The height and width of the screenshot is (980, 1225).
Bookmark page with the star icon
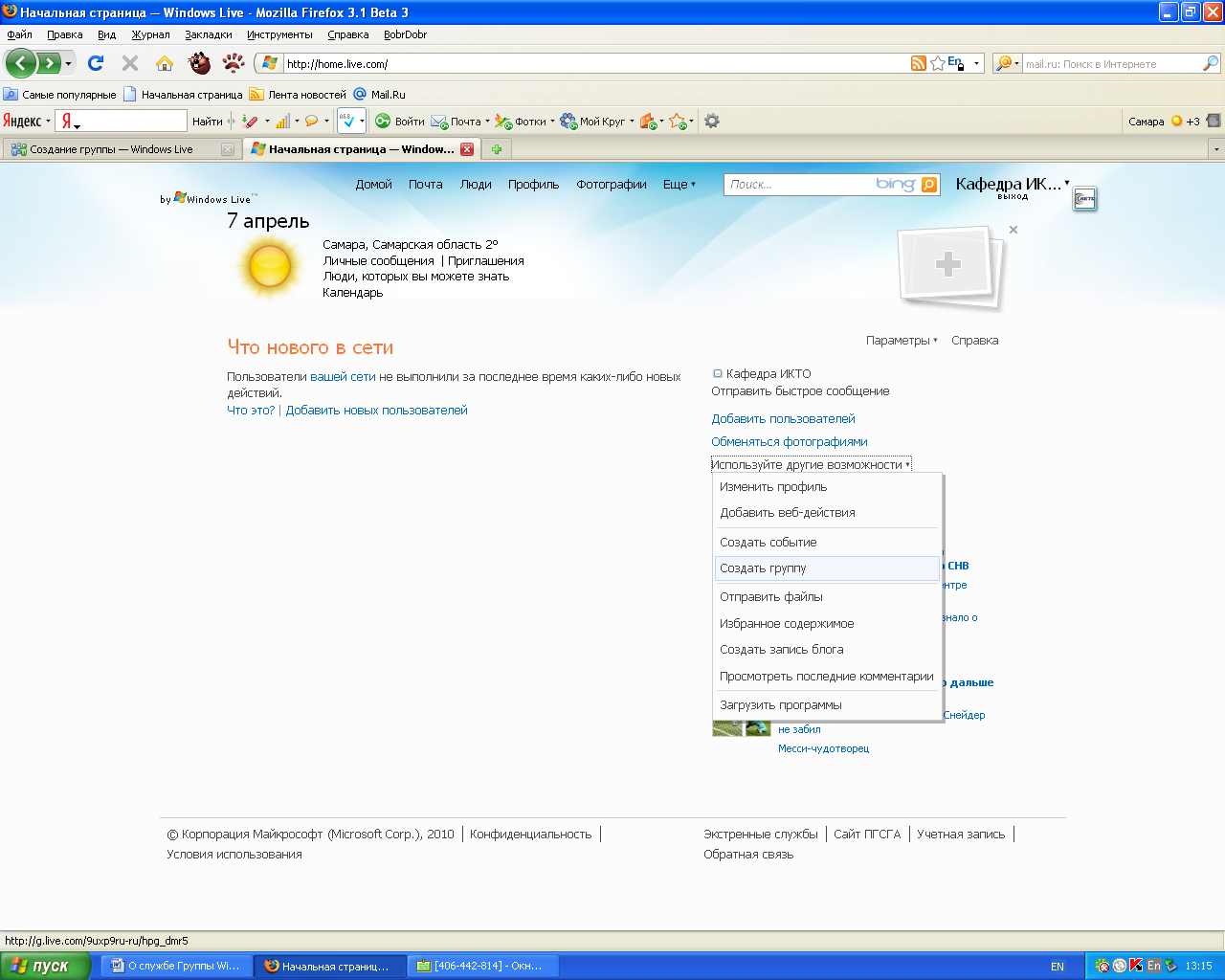coord(938,63)
